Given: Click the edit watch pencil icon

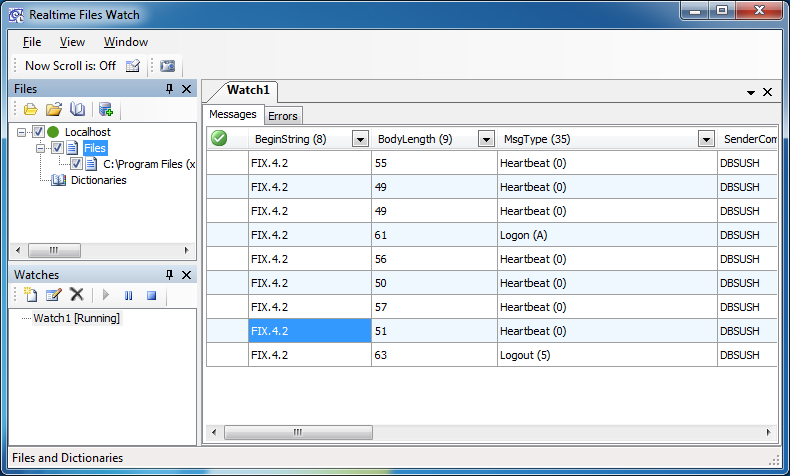Looking at the screenshot, I should pos(53,295).
